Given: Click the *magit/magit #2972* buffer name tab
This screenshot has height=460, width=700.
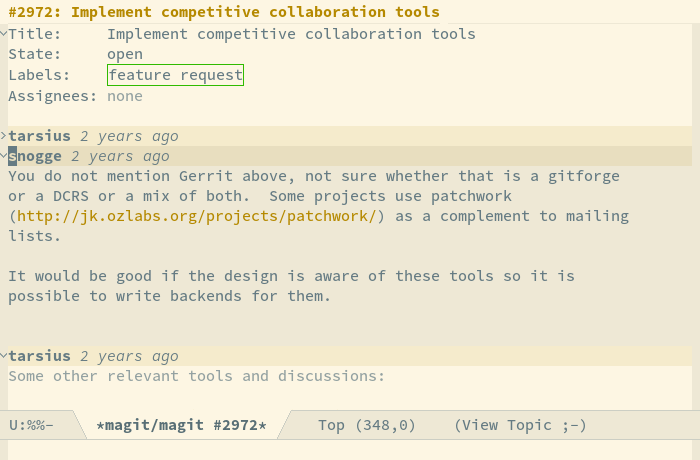Looking at the screenshot, I should point(181,425).
